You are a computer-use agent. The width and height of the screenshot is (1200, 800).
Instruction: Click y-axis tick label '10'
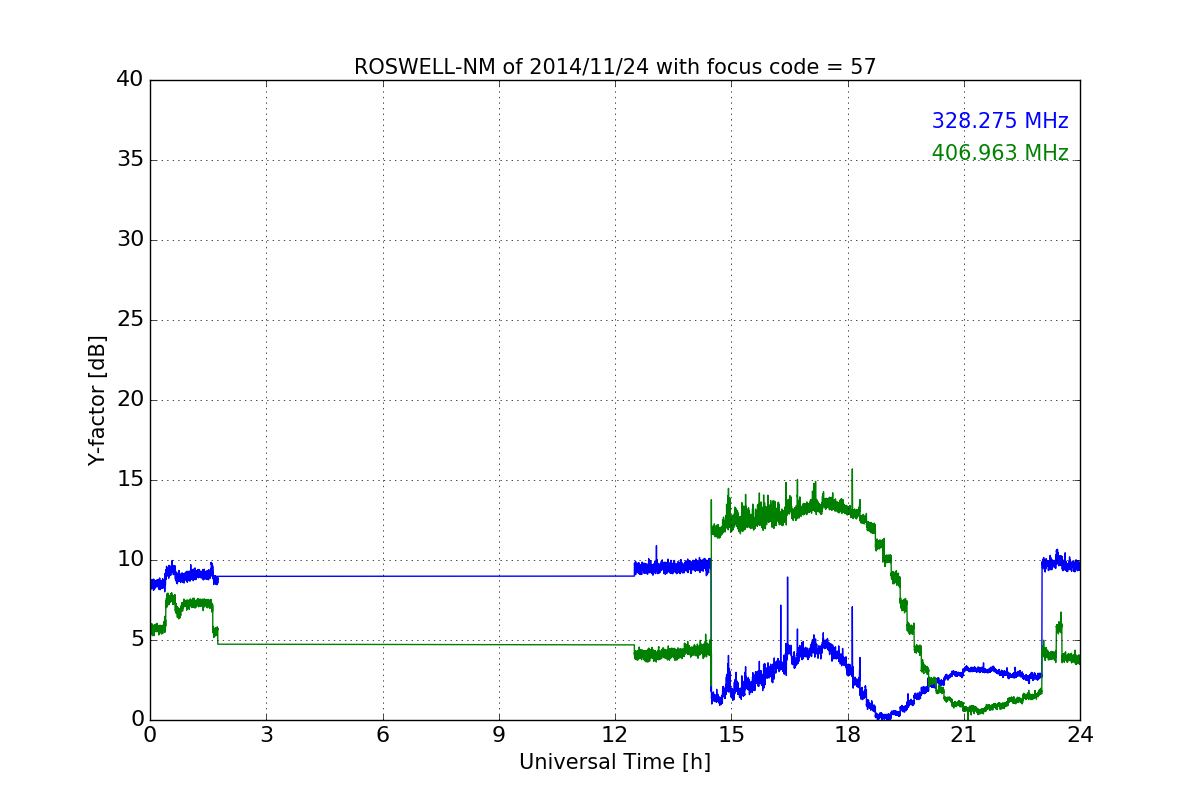point(130,560)
